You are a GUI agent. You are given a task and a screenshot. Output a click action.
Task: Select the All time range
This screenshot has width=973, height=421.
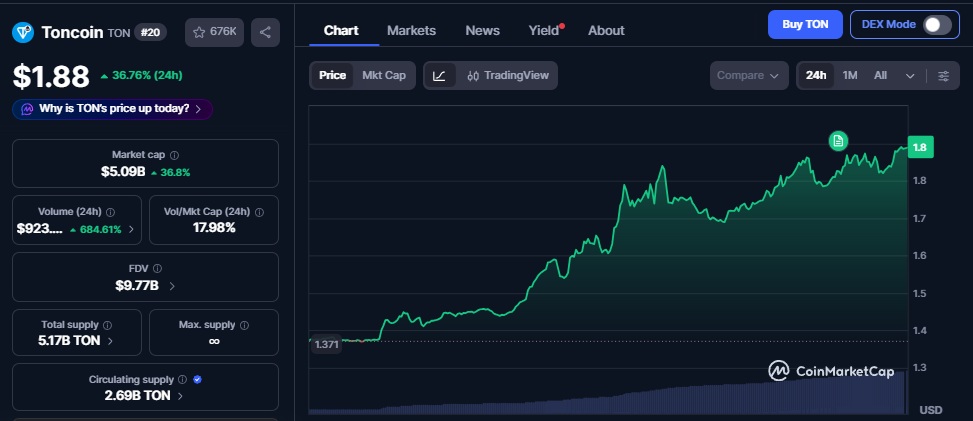tap(880, 76)
